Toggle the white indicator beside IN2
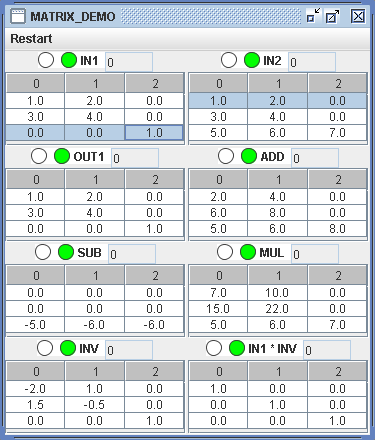Screen dimensions: 375x440 tap(229, 60)
